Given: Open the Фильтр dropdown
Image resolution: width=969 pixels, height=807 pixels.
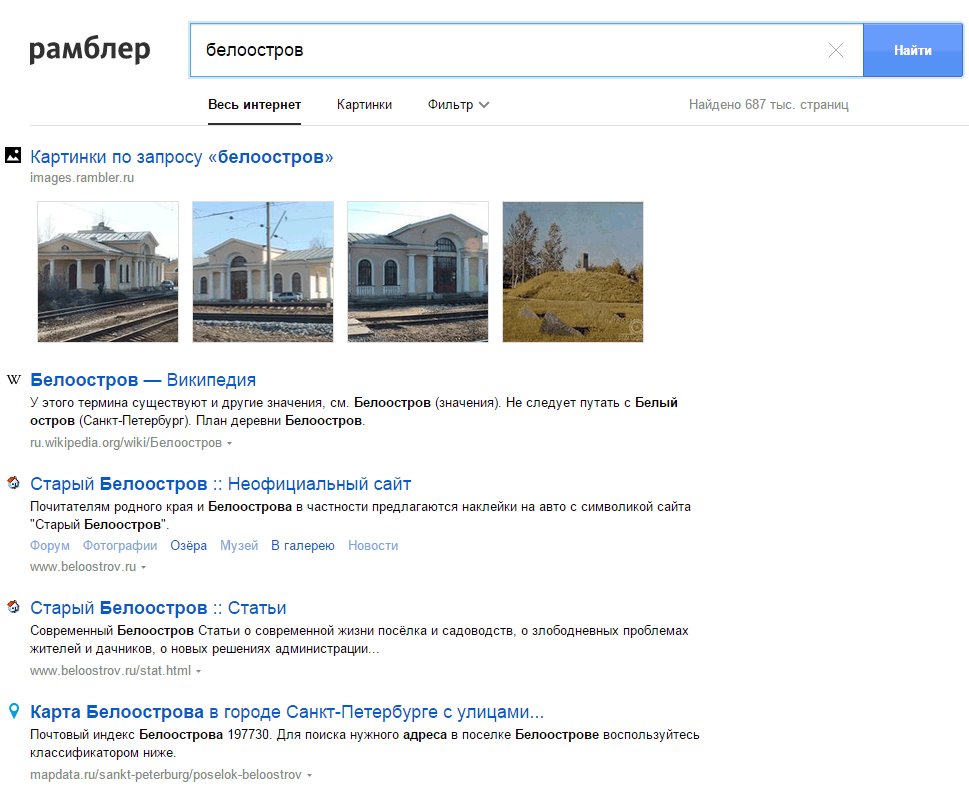Looking at the screenshot, I should point(458,105).
